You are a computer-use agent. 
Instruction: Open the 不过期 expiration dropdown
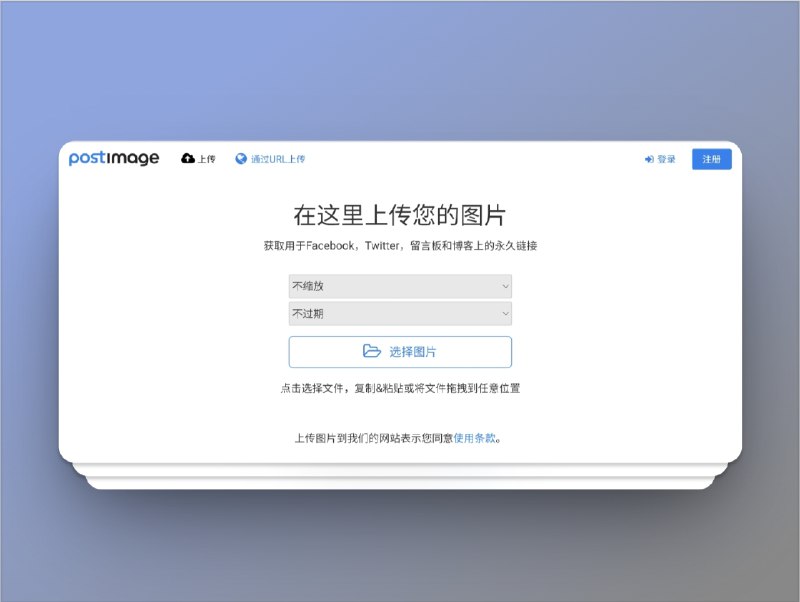coord(400,314)
